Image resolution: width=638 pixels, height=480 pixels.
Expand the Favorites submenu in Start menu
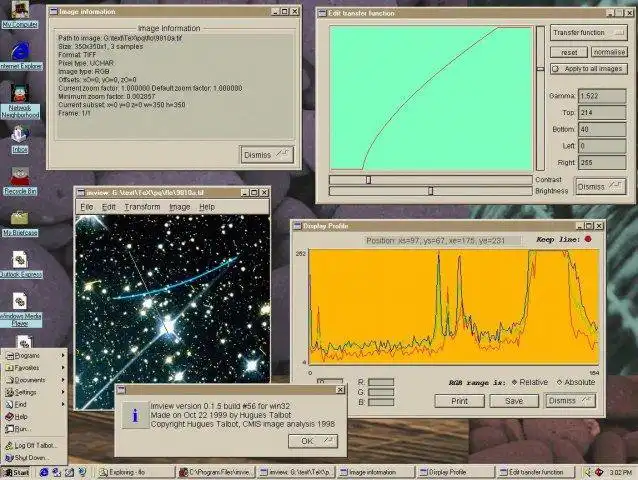point(34,368)
